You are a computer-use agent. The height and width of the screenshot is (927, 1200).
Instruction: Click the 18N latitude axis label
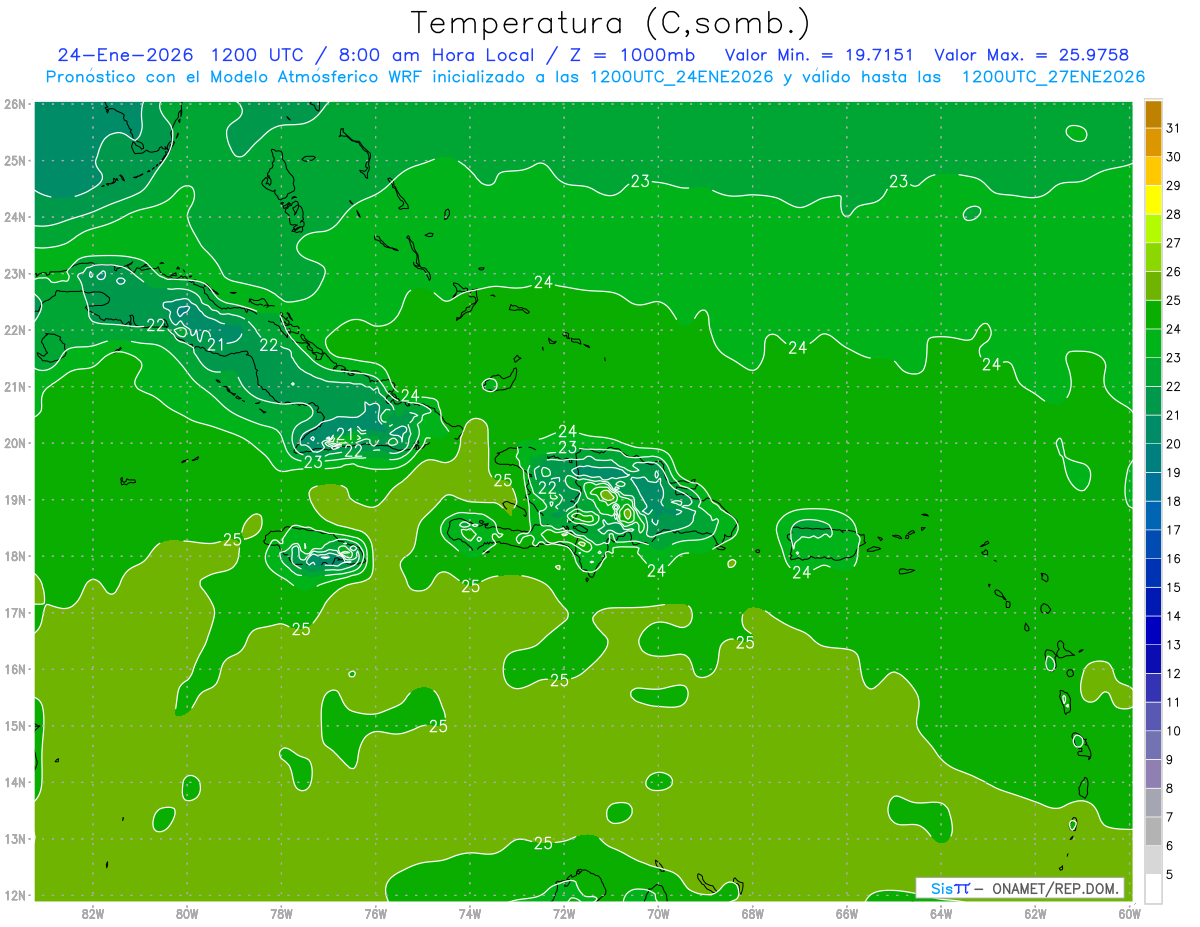14,556
